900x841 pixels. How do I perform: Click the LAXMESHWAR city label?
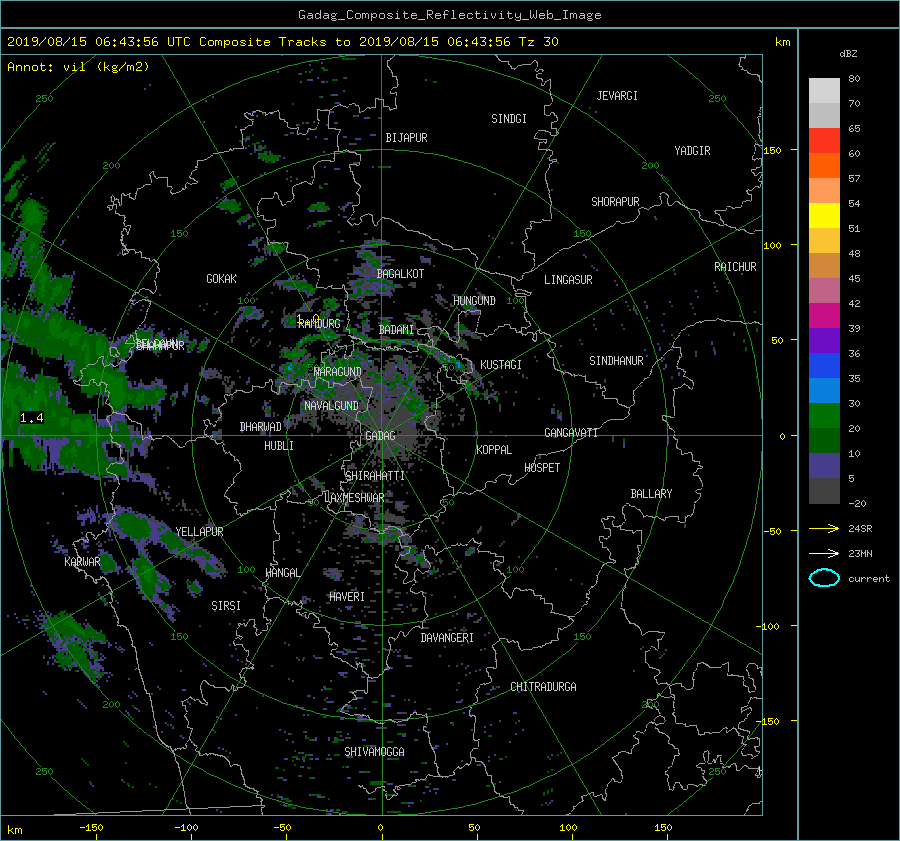coord(354,498)
